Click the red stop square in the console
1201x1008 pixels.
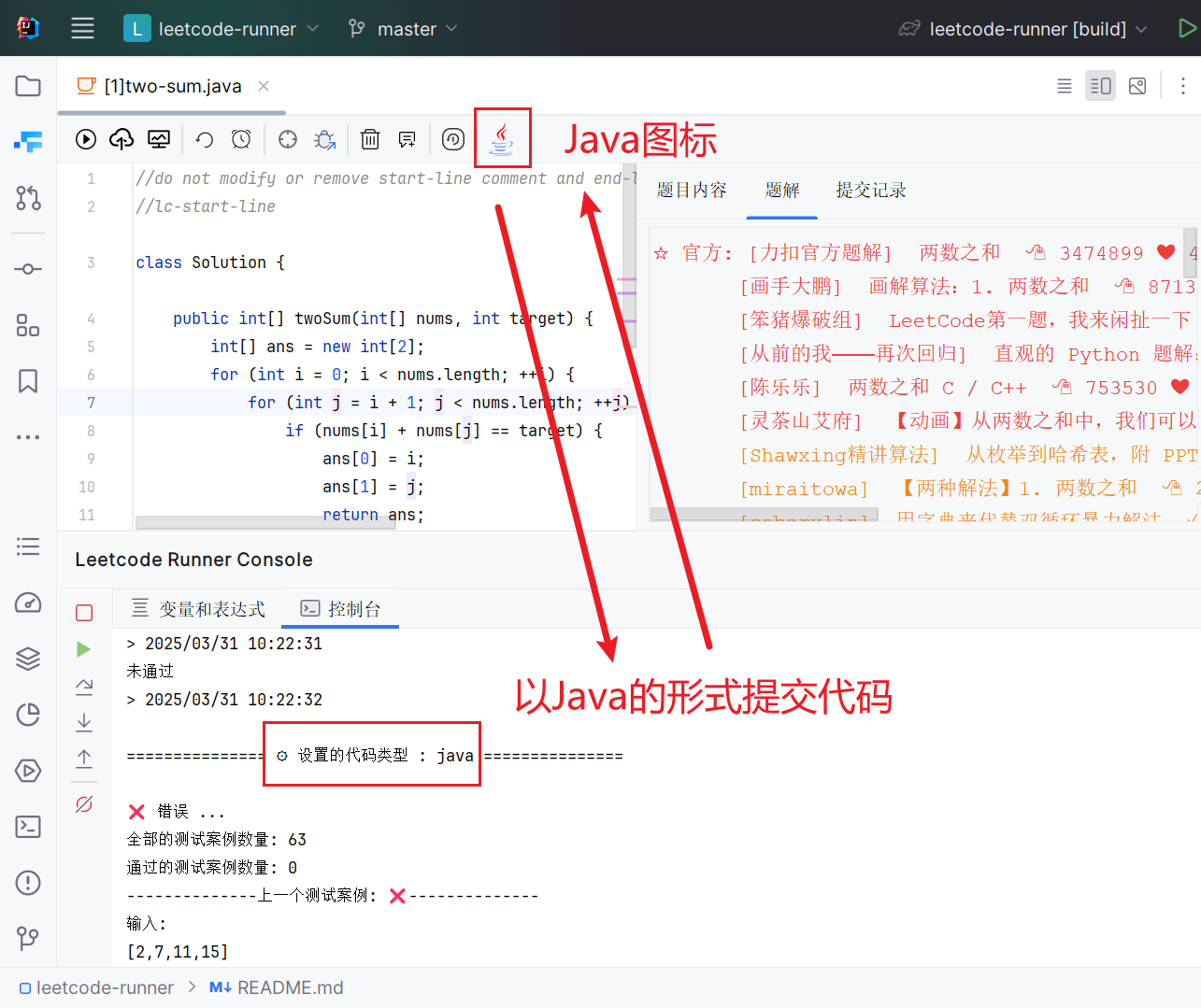click(84, 613)
